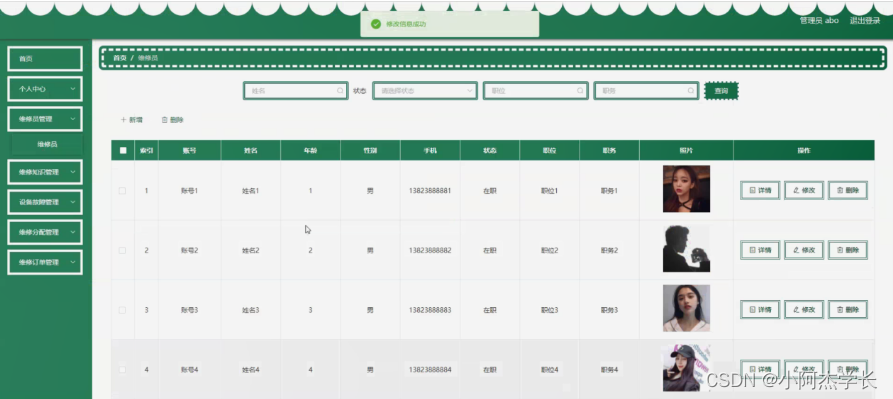This screenshot has width=893, height=399.
Task: Click 首页 in the breadcrumb
Action: click(120, 58)
